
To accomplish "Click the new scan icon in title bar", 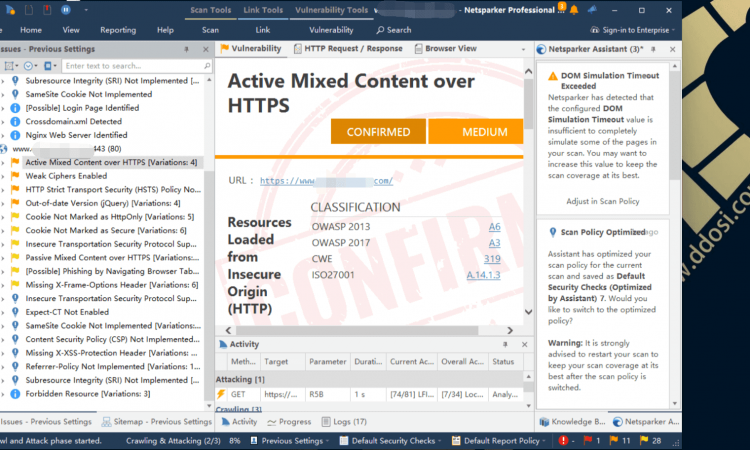I will tap(10, 9).
